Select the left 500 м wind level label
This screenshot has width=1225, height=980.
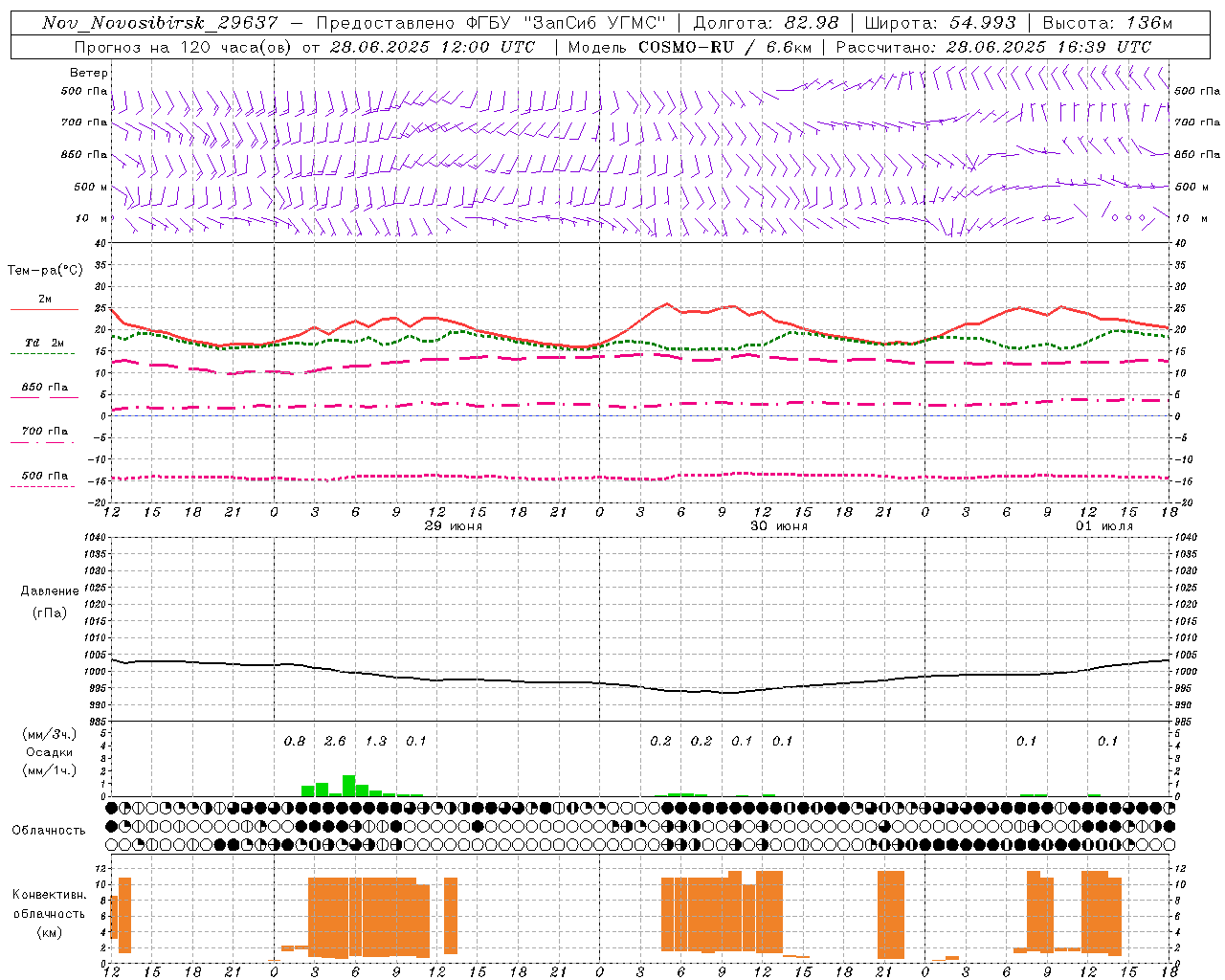point(91,187)
